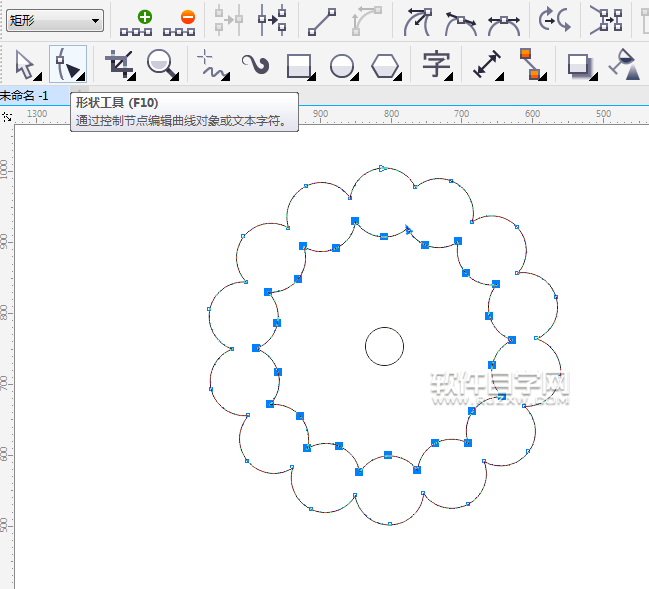The width and height of the screenshot is (649, 589).
Task: Select the Zoom magnifier tool
Action: [162, 64]
